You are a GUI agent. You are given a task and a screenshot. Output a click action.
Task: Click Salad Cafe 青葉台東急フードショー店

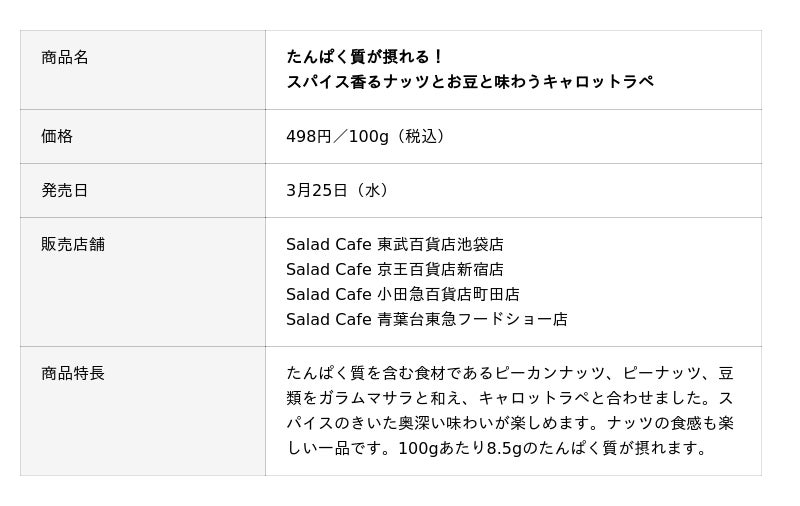(x=427, y=320)
